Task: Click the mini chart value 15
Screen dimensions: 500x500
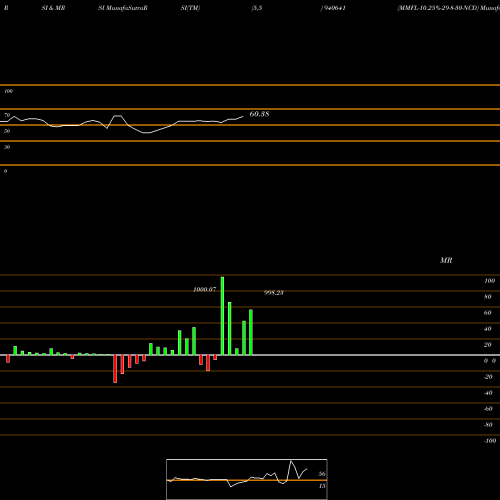Action: [x=322, y=486]
